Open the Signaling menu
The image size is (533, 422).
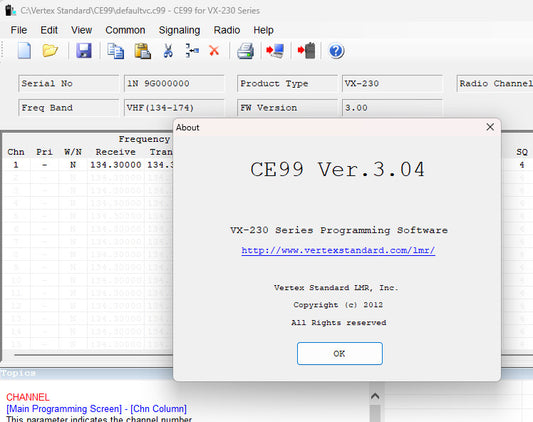tap(179, 30)
